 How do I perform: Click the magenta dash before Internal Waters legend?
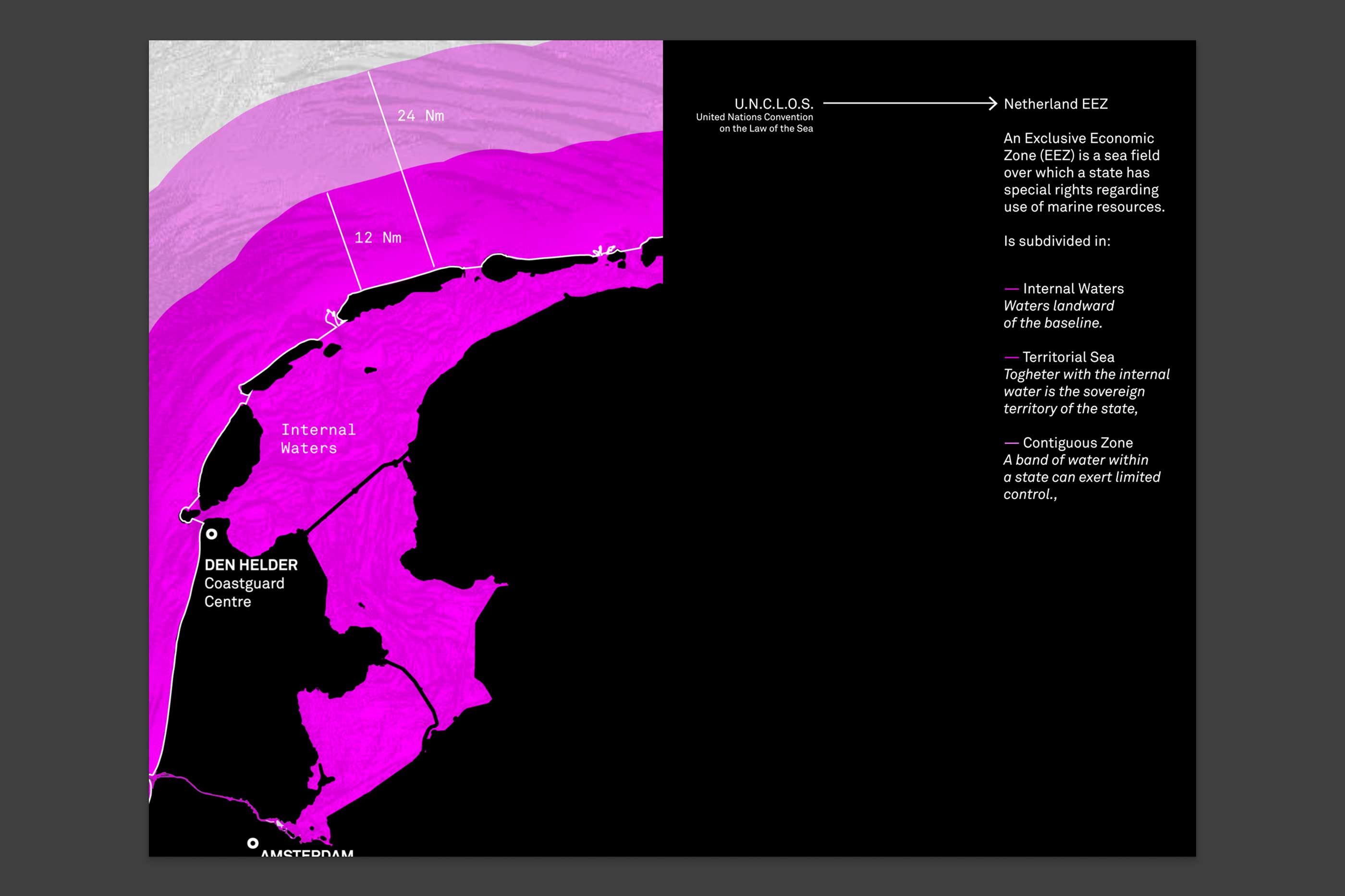pos(1011,289)
